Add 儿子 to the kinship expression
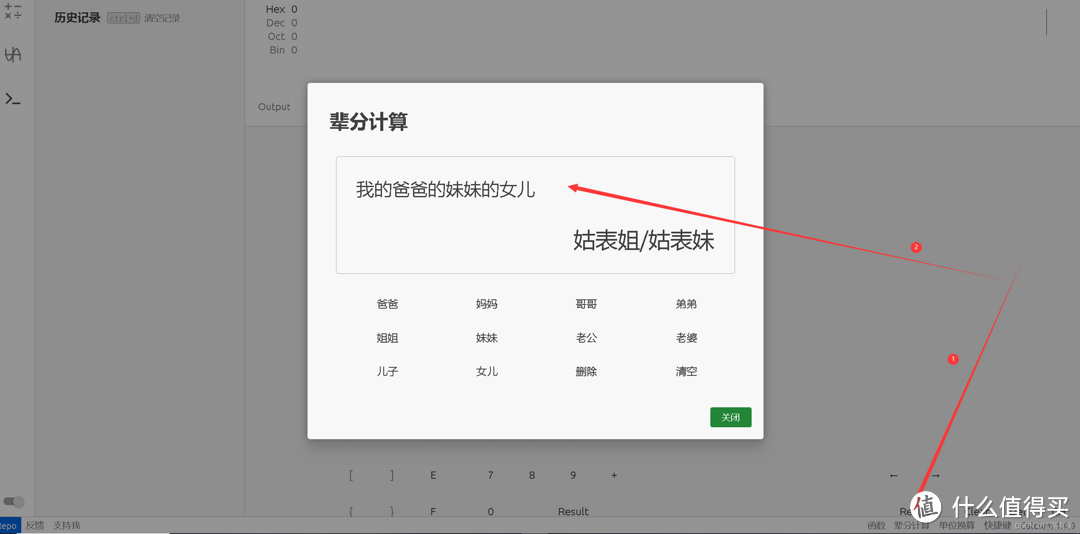The width and height of the screenshot is (1080, 534). [387, 372]
